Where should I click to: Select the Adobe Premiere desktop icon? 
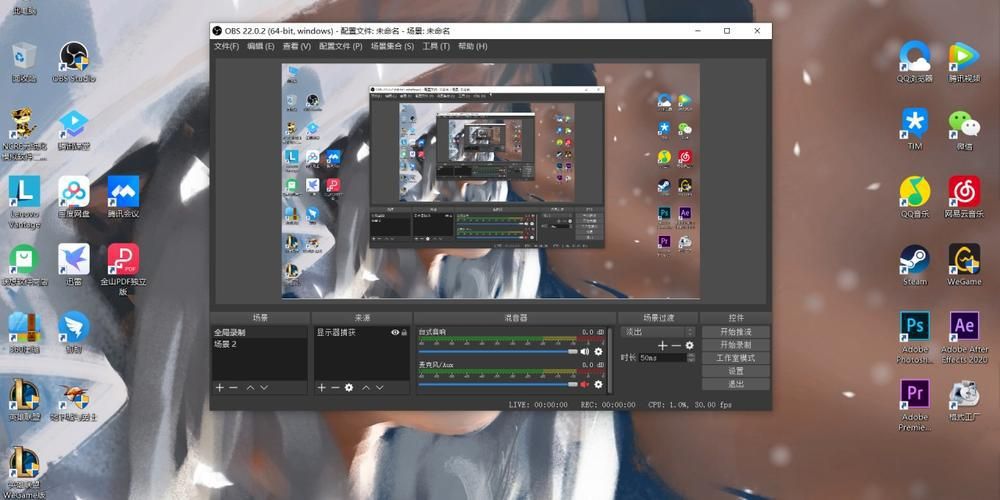point(915,406)
